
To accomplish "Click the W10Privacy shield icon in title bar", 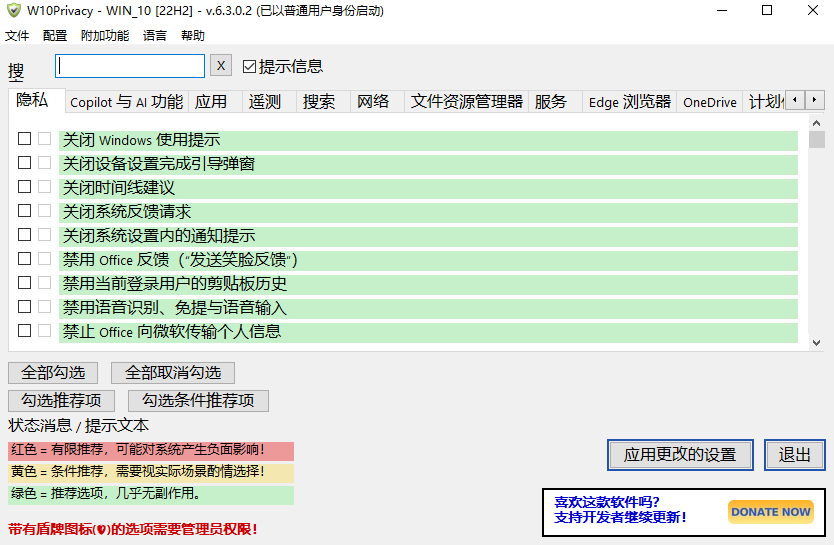I will pyautogui.click(x=14, y=10).
